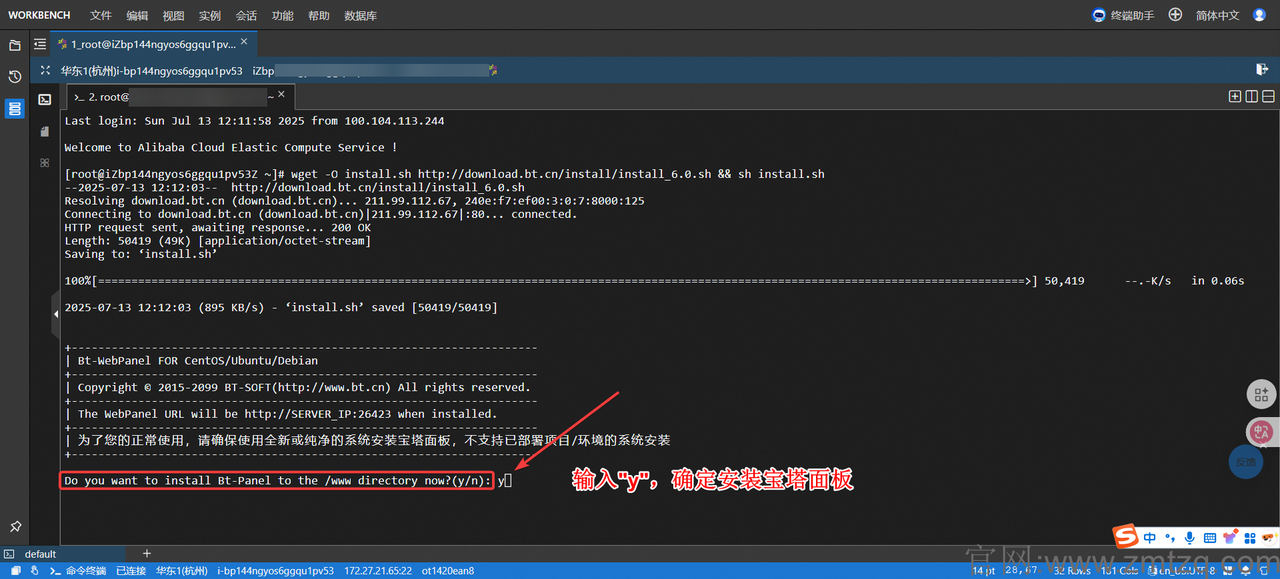Click the exit session icon at right

(x=1261, y=69)
